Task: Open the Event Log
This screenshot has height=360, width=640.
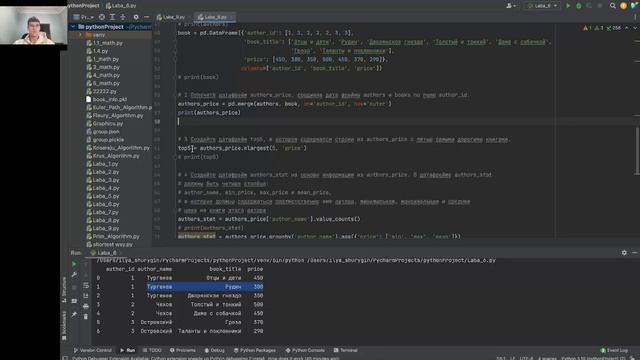Action: 614,350
